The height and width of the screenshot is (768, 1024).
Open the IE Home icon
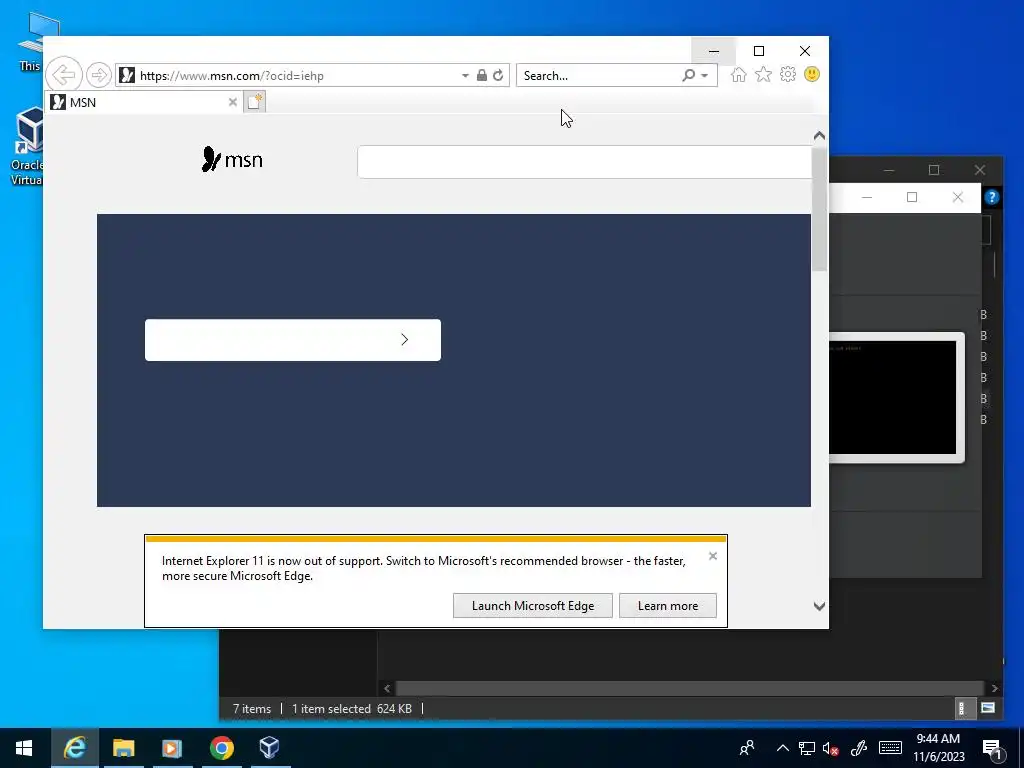[x=739, y=74]
